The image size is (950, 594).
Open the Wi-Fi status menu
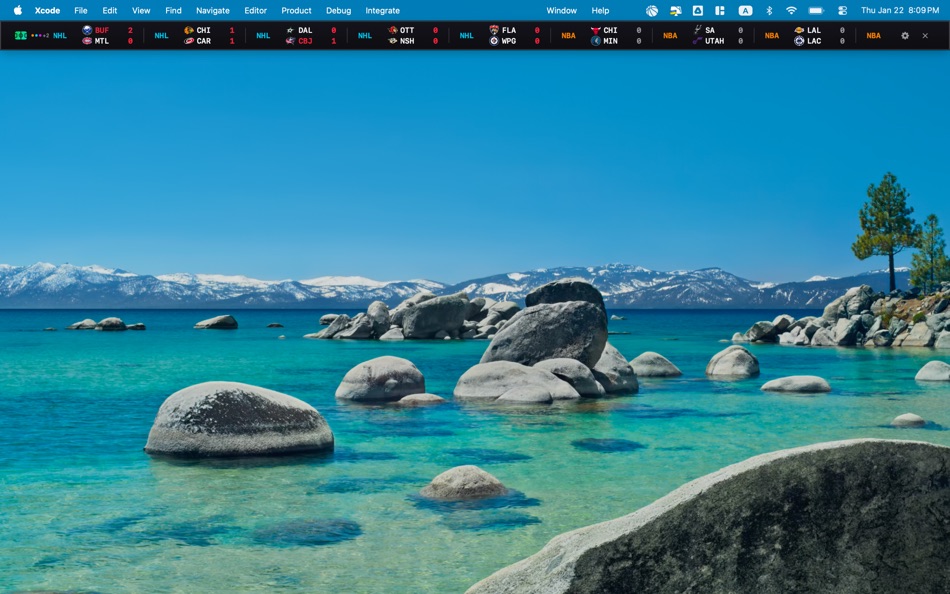click(x=793, y=10)
